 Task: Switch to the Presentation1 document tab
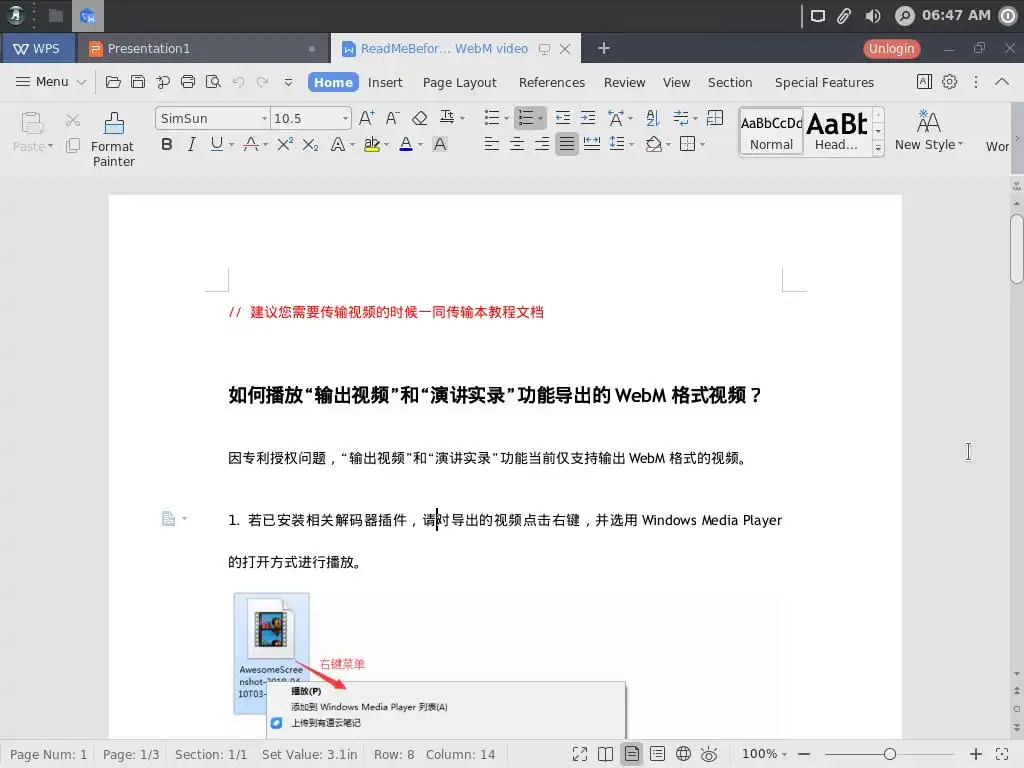202,48
